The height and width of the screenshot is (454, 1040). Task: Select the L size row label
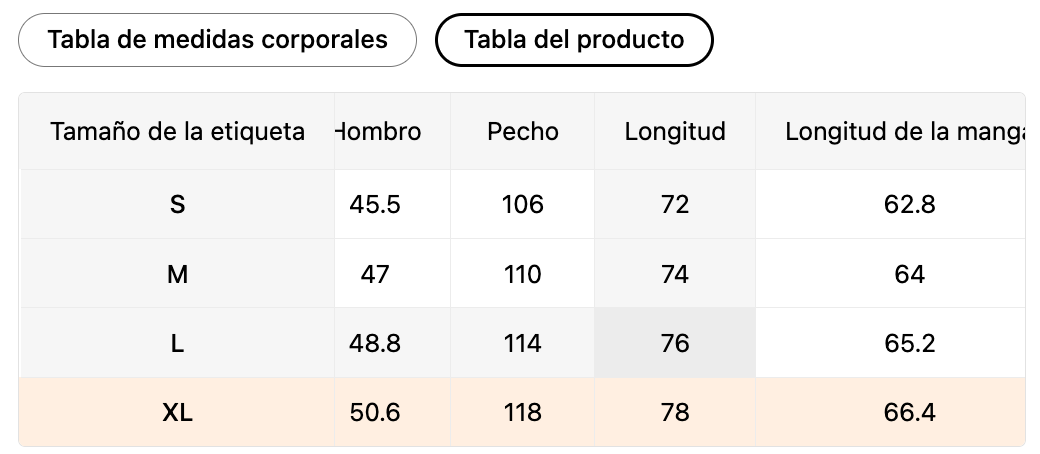pos(177,343)
